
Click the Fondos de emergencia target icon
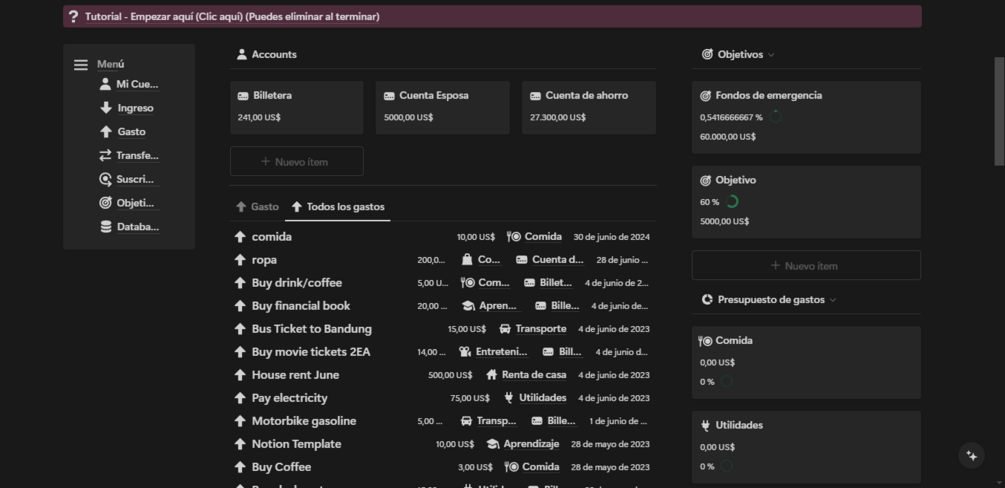click(706, 96)
